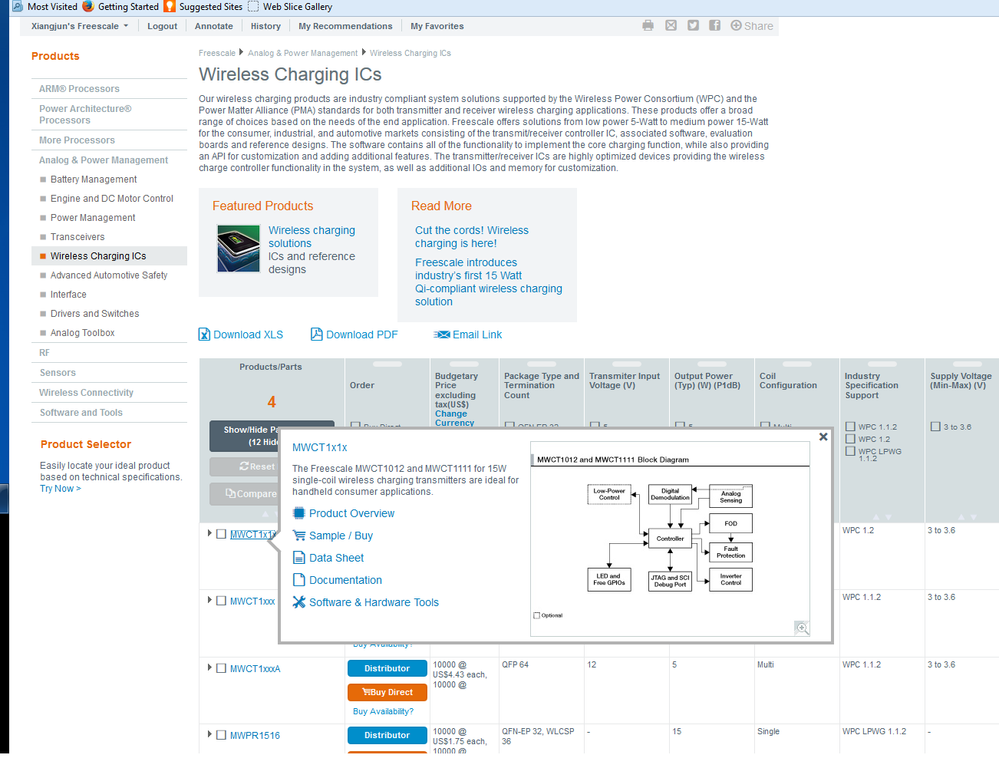Viewport: 999px width, 758px height.
Task: Click Buy Direct button for MWCT1xxxA
Action: click(x=387, y=692)
